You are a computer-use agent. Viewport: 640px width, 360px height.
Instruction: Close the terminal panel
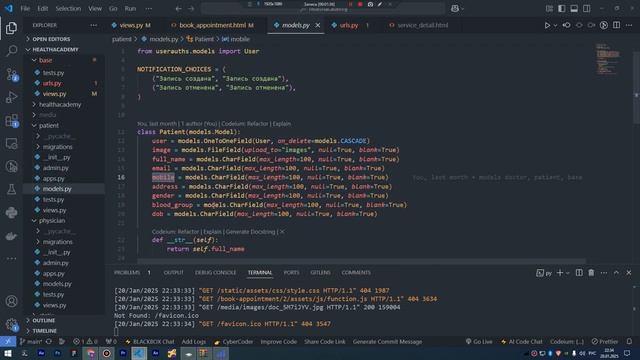(x=629, y=273)
